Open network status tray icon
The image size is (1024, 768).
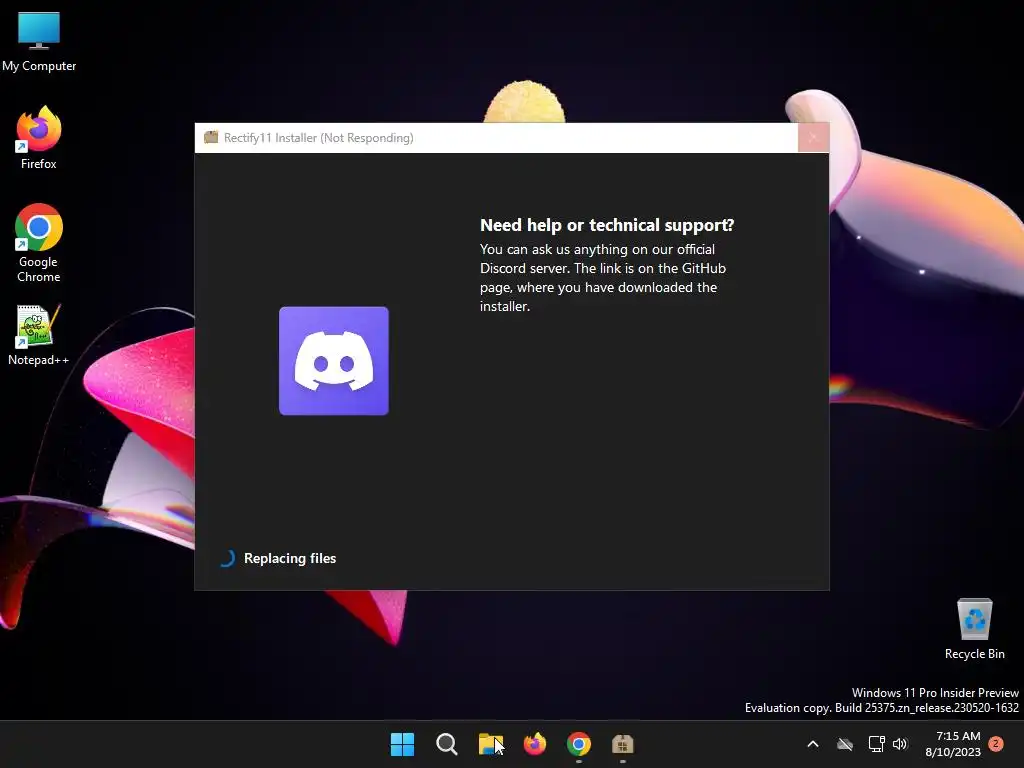click(876, 744)
